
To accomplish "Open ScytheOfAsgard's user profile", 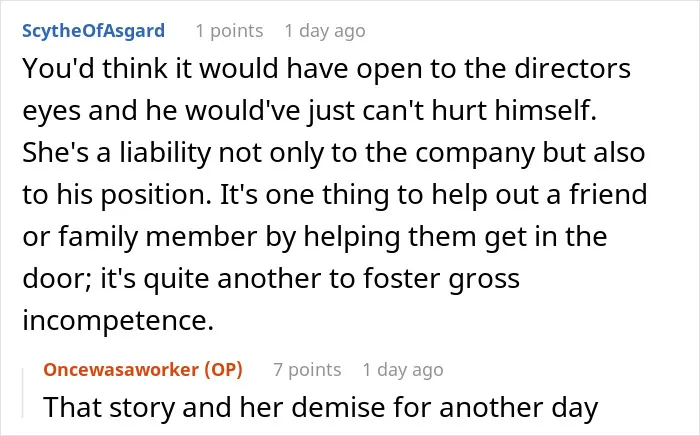I will (x=93, y=31).
